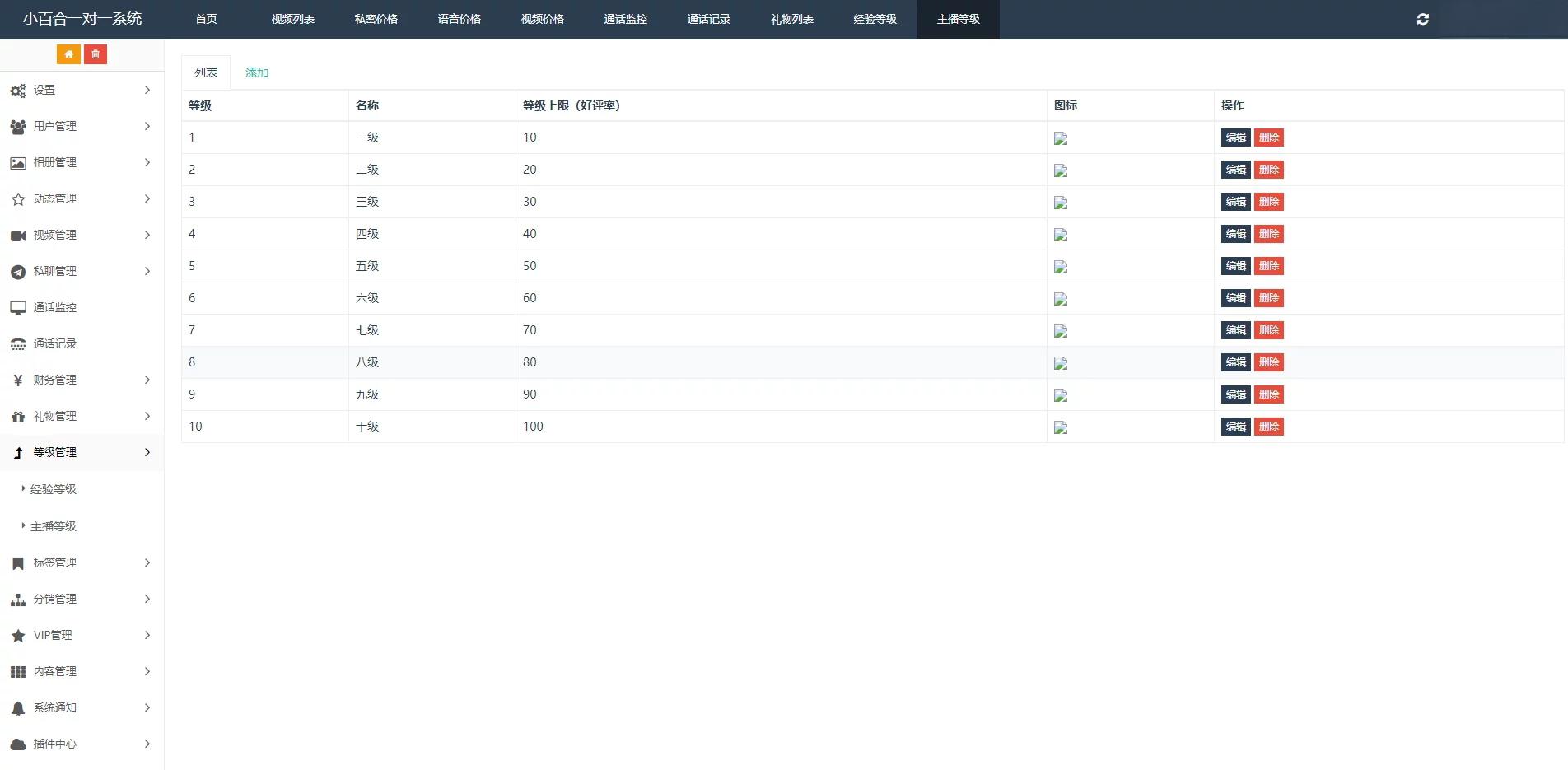
Task: Switch to the 首页 top tab
Action: coord(206,19)
